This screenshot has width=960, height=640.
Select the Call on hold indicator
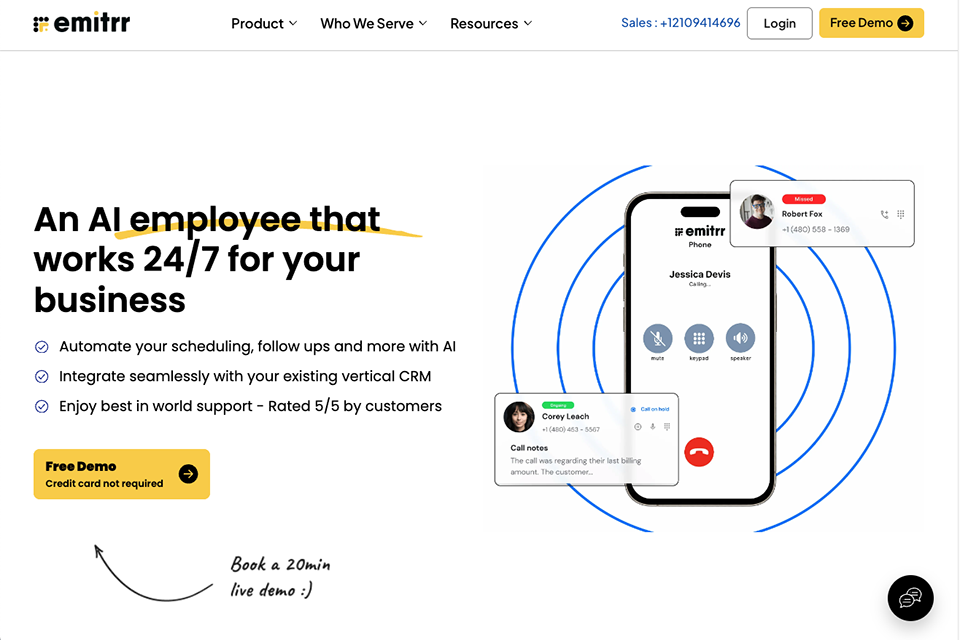[x=650, y=409]
